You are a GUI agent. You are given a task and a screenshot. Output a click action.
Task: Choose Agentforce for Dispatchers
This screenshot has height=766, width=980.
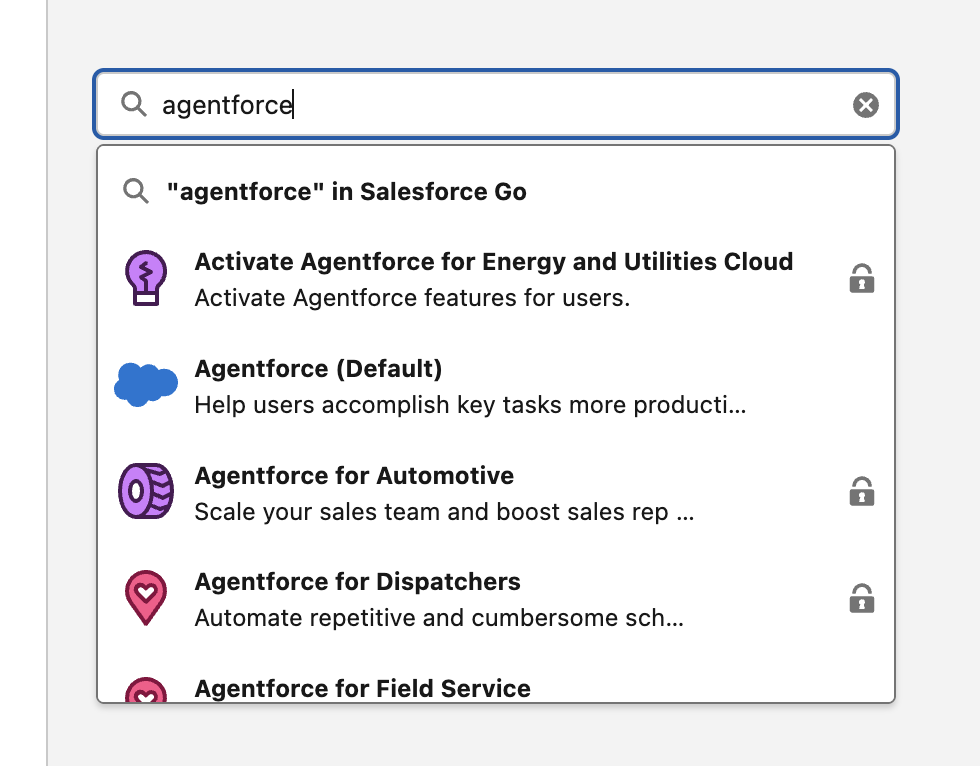357,582
